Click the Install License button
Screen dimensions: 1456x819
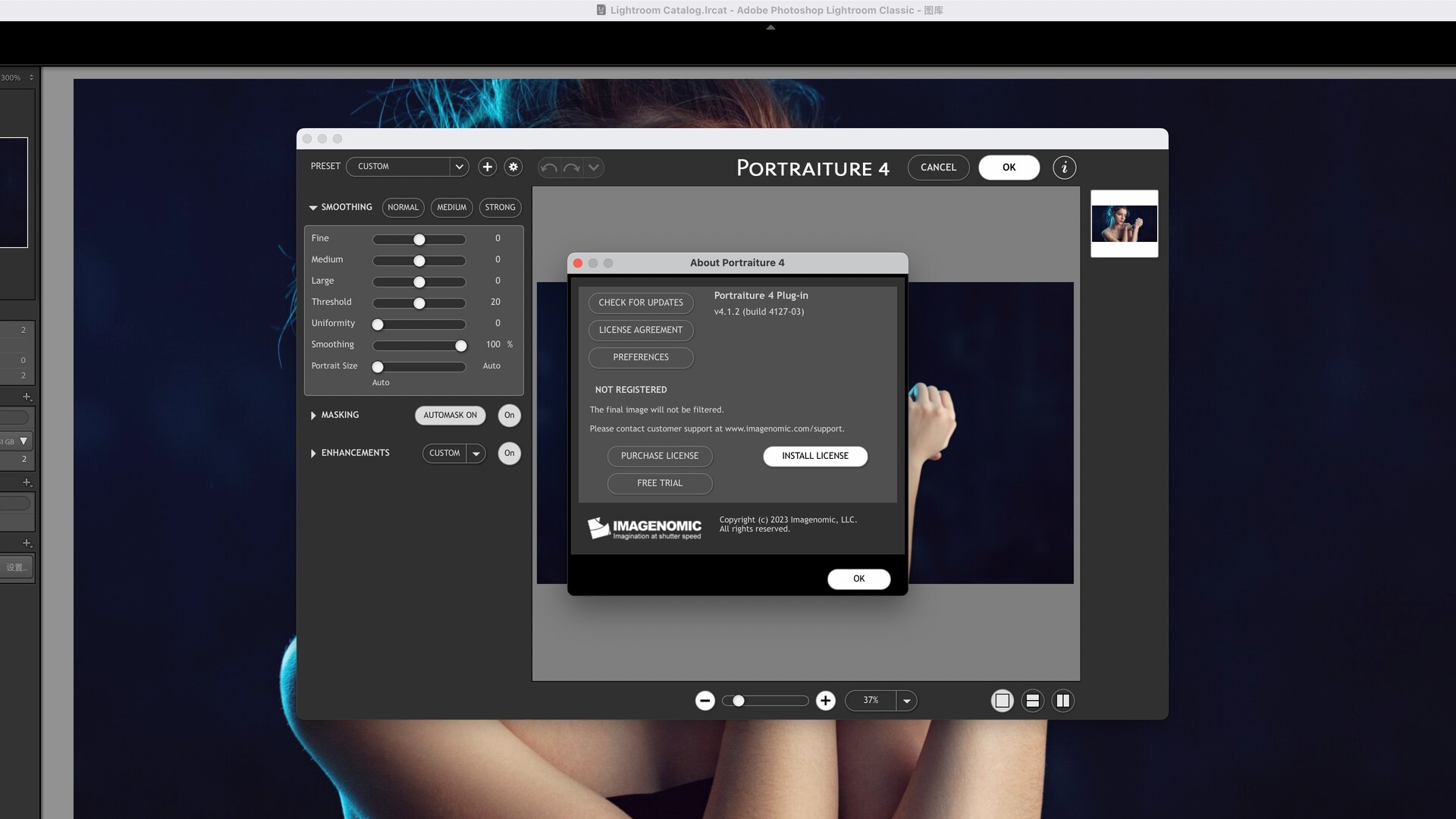point(815,456)
